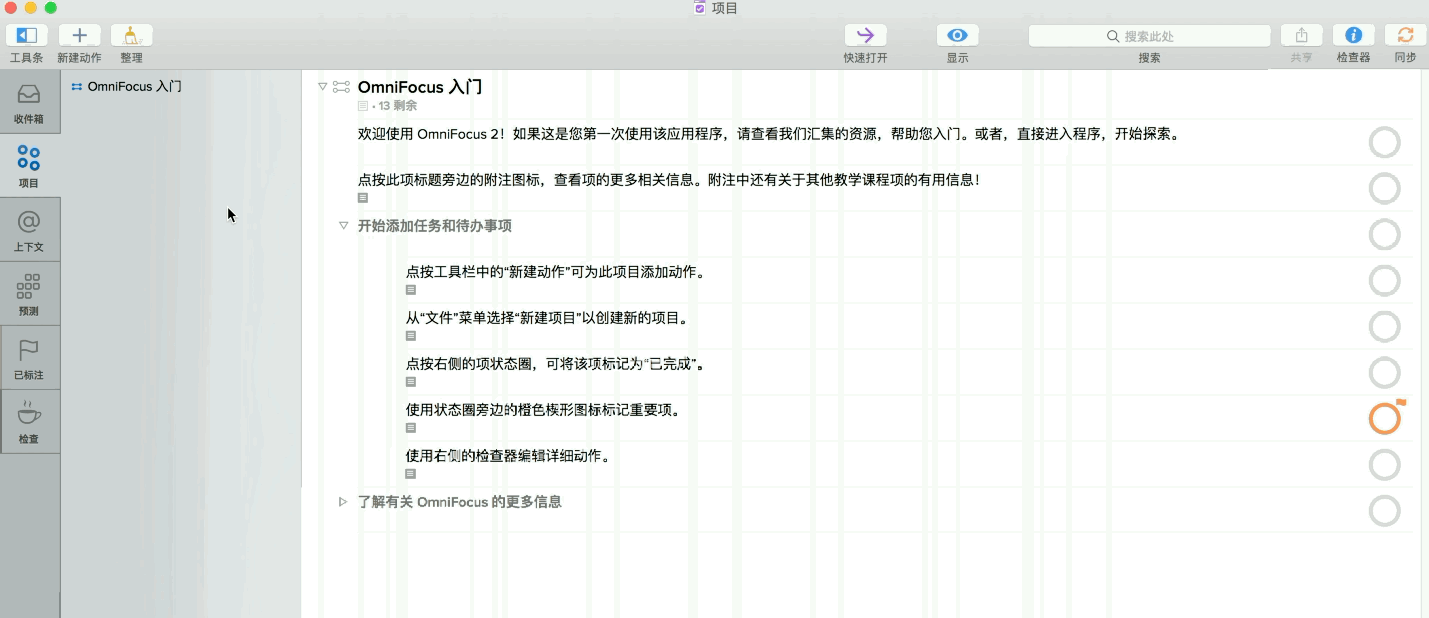Open the 已标注 flagged tab
This screenshot has height=618, width=1429.
29,358
